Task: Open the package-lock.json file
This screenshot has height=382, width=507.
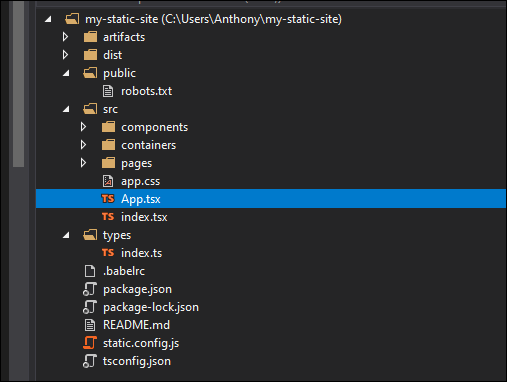Action: click(151, 307)
